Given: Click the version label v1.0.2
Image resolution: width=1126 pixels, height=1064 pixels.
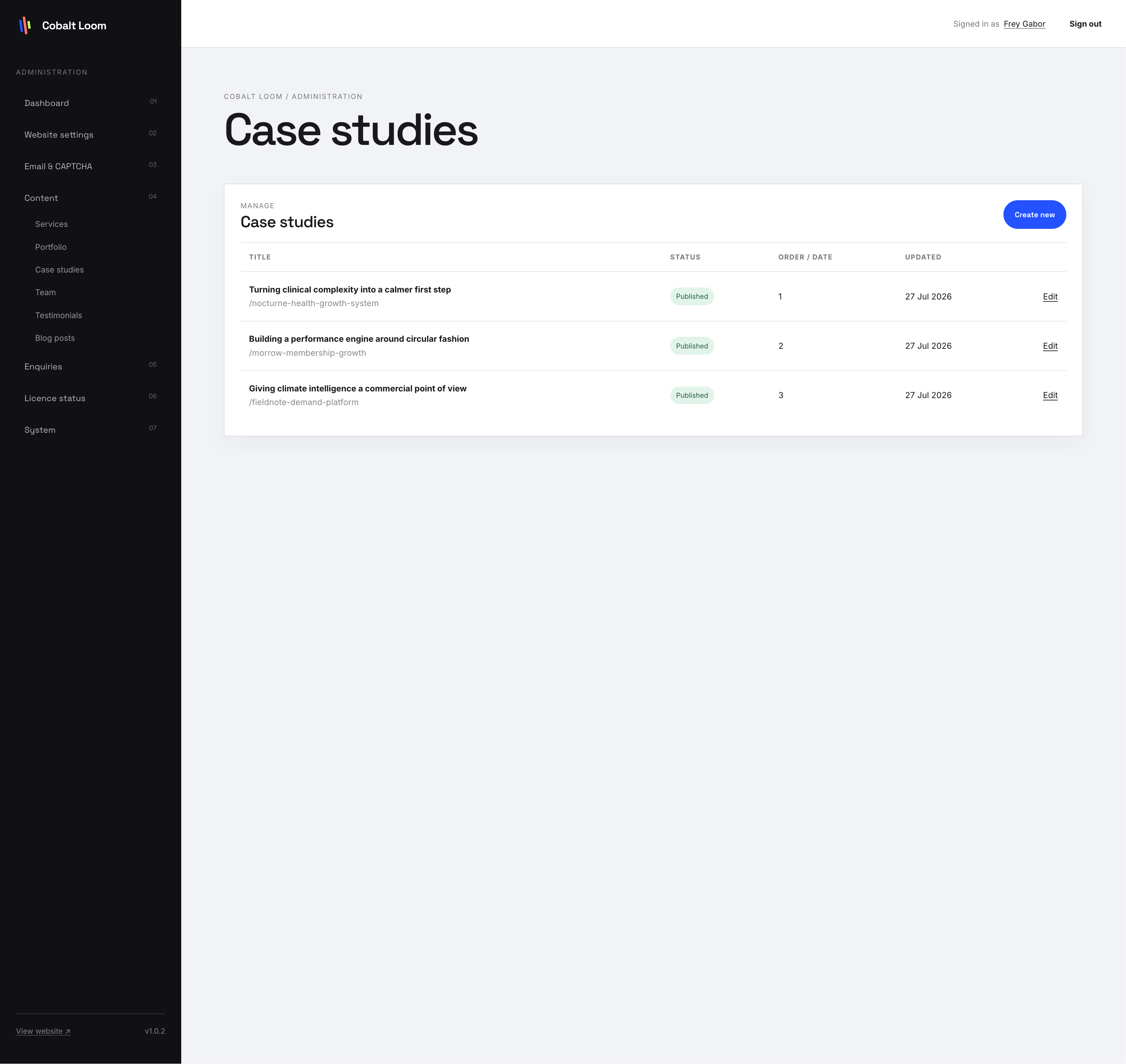Looking at the screenshot, I should (x=155, y=1031).
